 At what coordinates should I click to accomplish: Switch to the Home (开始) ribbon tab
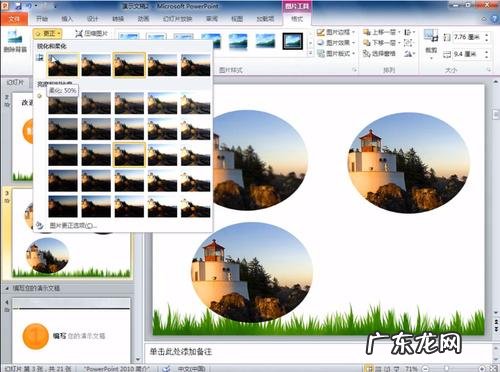[x=42, y=19]
